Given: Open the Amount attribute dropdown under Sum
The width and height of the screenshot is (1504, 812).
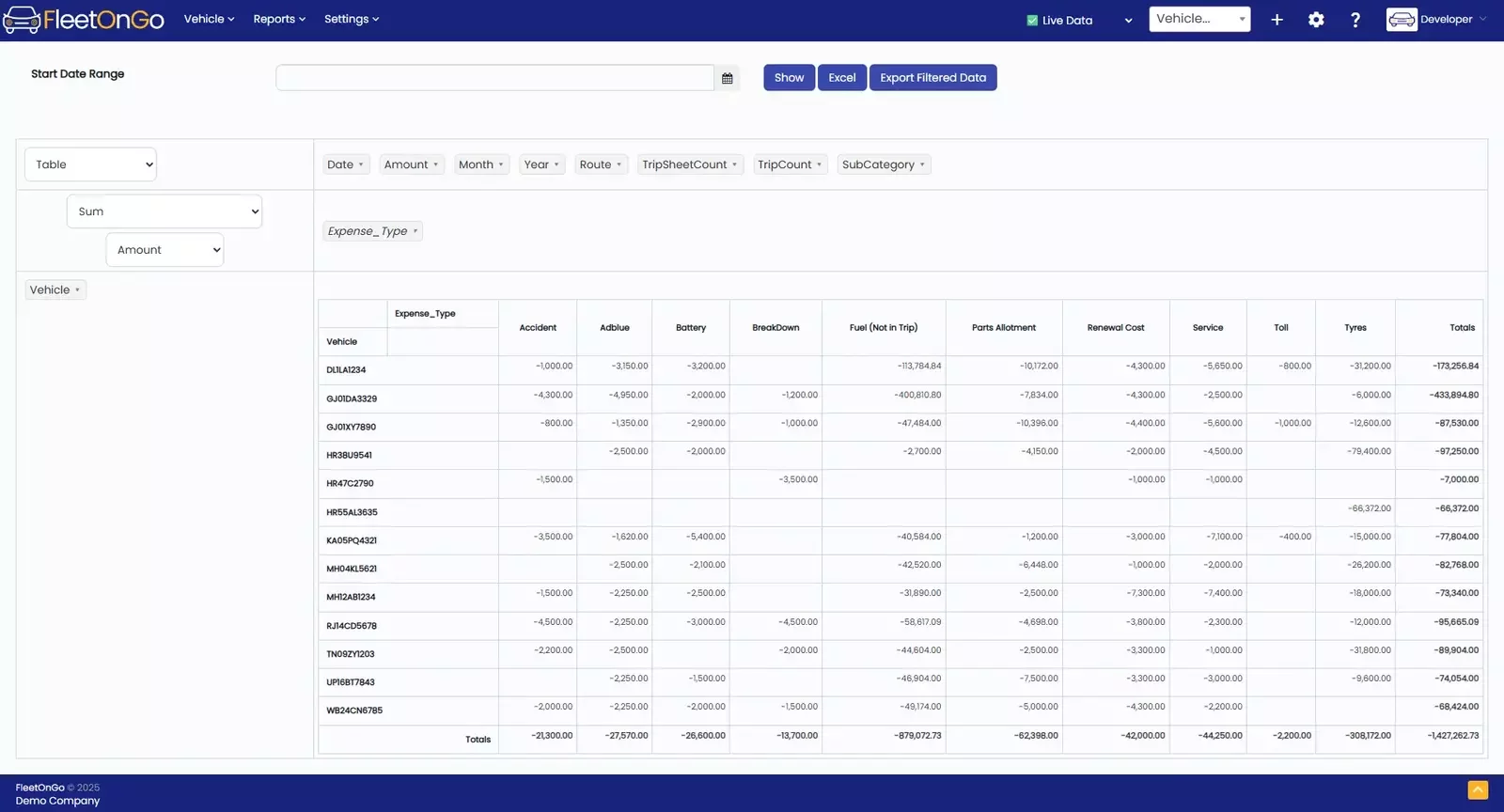Looking at the screenshot, I should [164, 250].
